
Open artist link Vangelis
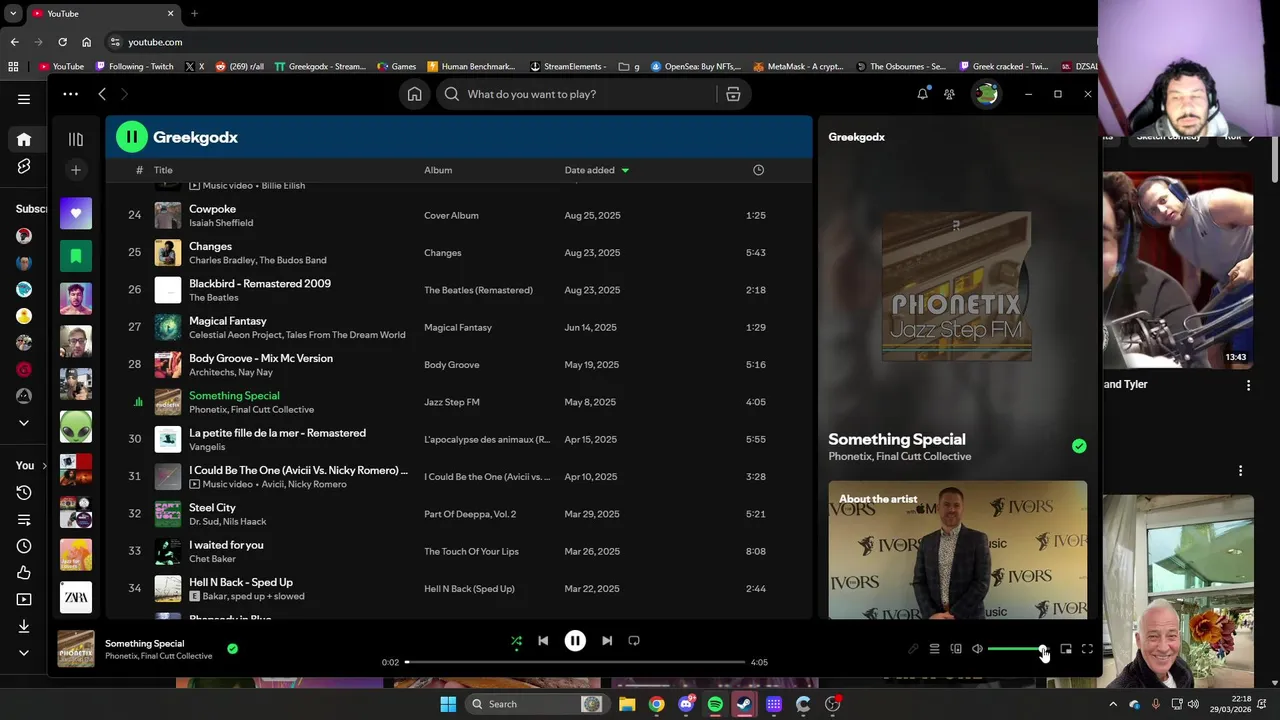tap(207, 447)
